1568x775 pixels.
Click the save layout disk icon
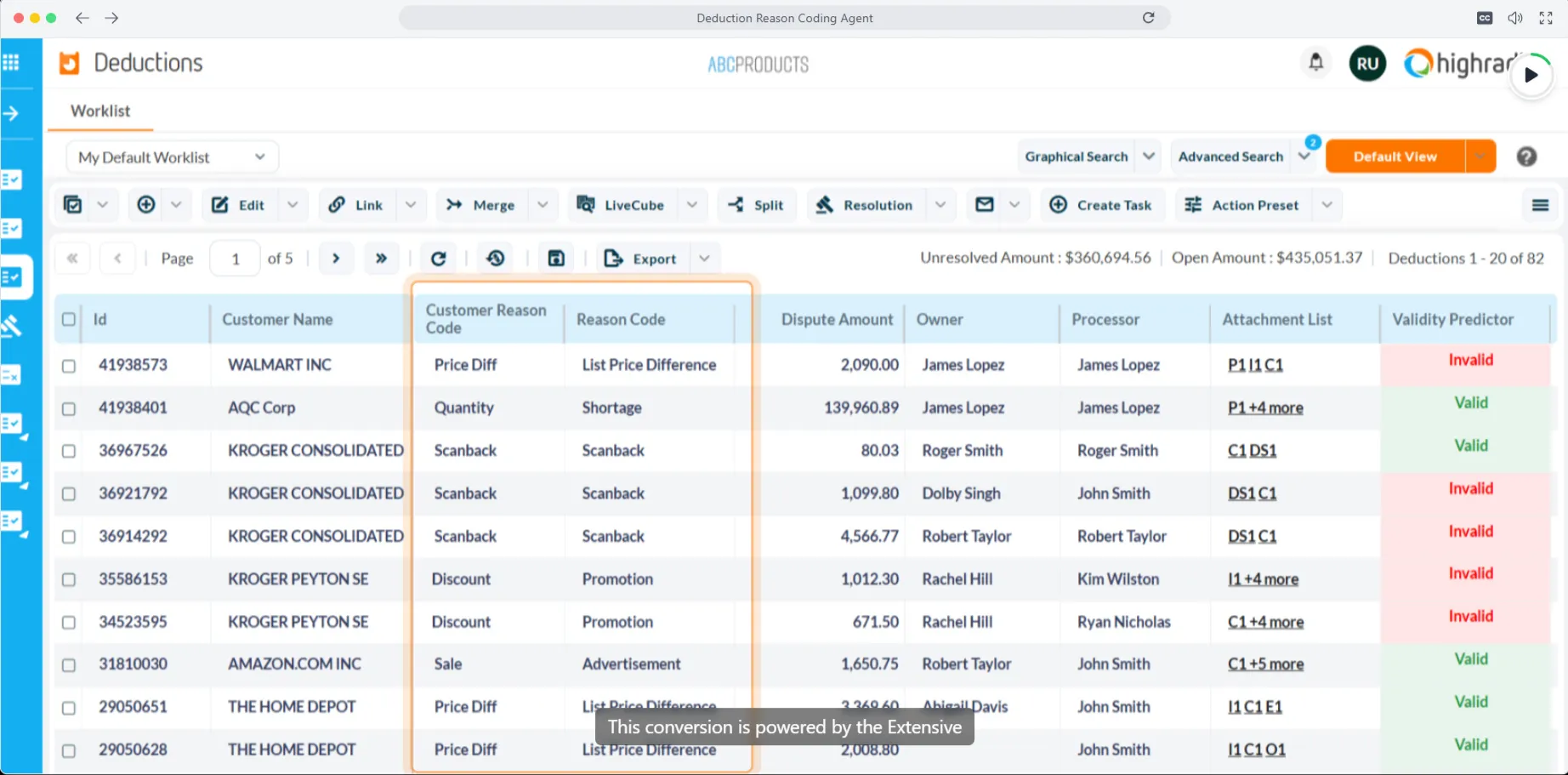coord(556,259)
